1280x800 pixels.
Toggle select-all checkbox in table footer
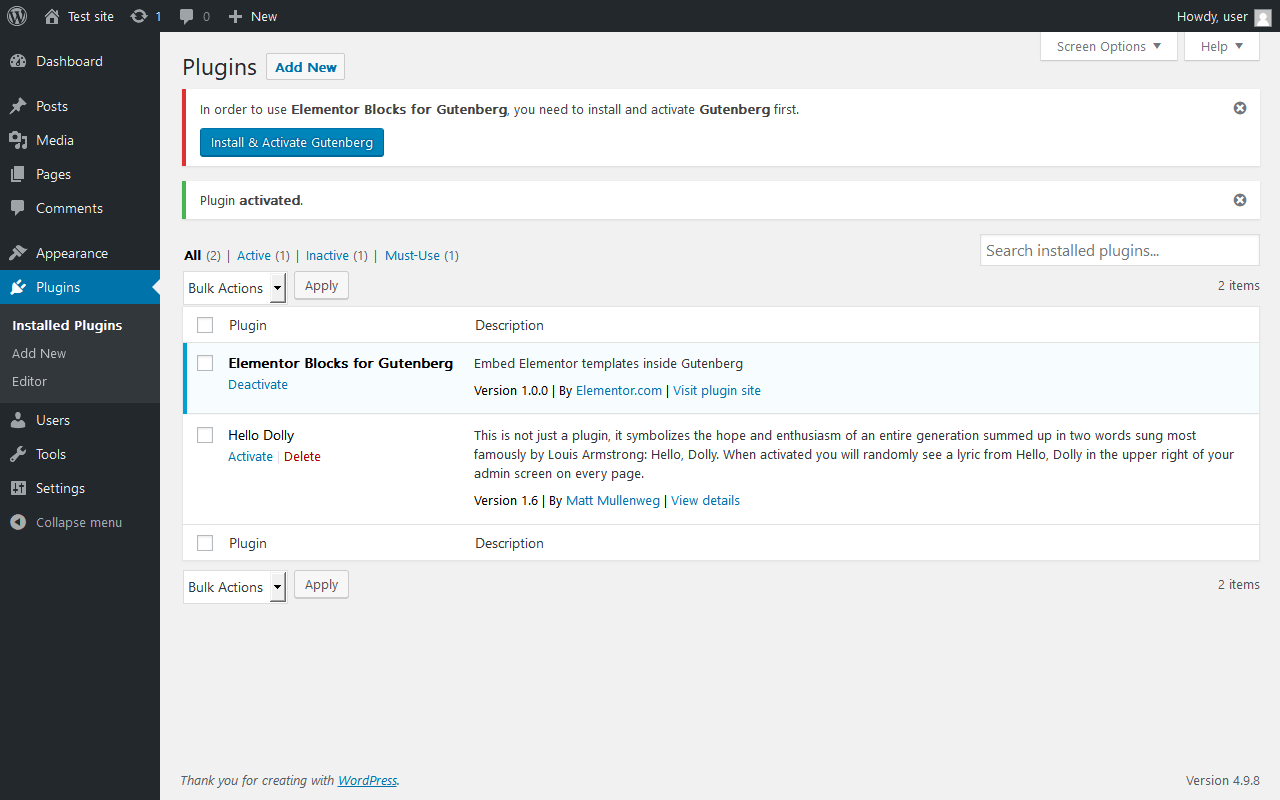pos(205,543)
